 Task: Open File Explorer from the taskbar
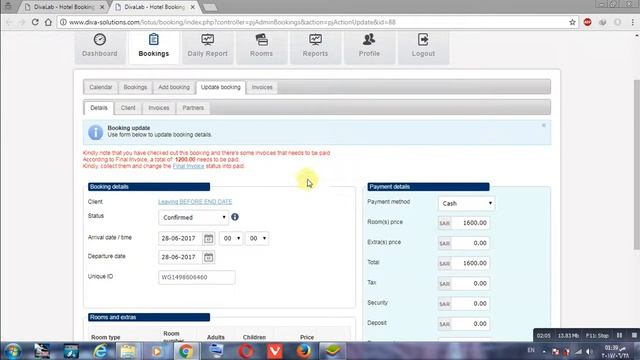[128, 351]
